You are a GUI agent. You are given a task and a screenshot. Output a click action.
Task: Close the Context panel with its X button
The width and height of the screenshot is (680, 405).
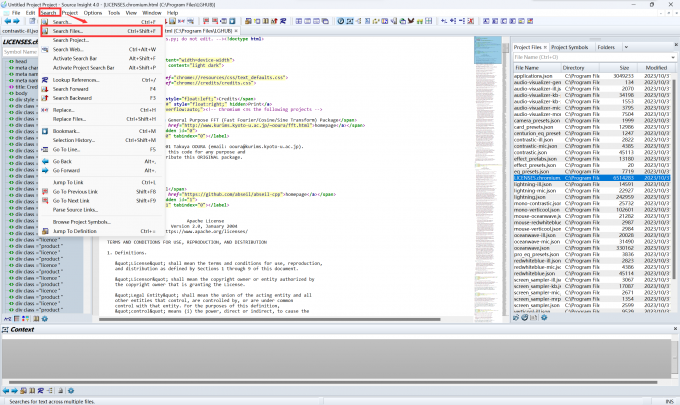(675, 329)
